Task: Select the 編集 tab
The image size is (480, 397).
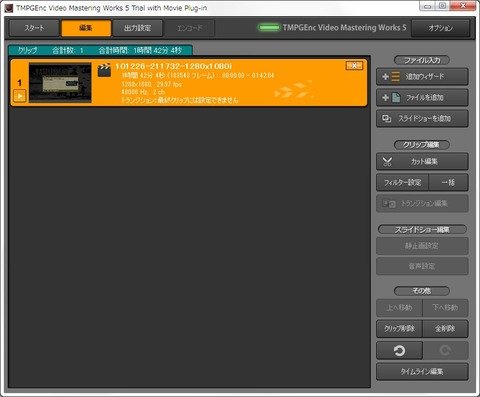Action: [86, 28]
